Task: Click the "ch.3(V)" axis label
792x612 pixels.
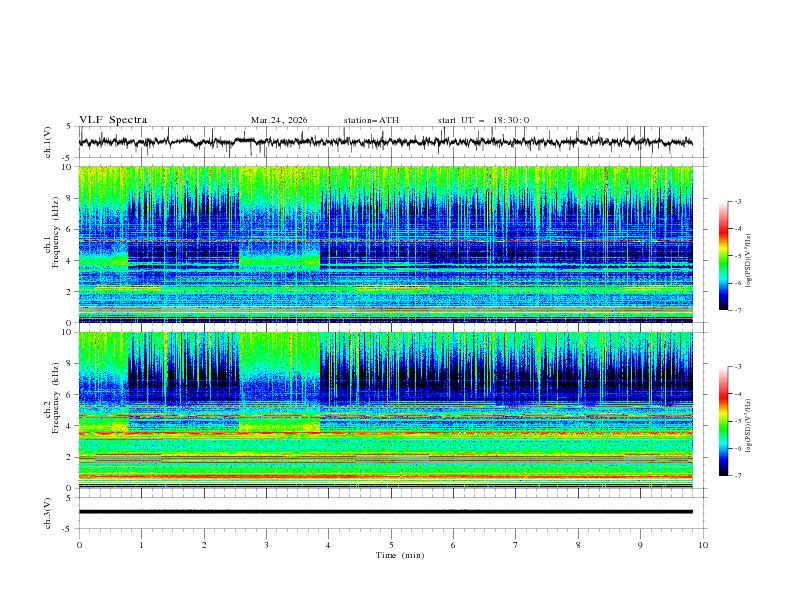Action: [x=48, y=513]
